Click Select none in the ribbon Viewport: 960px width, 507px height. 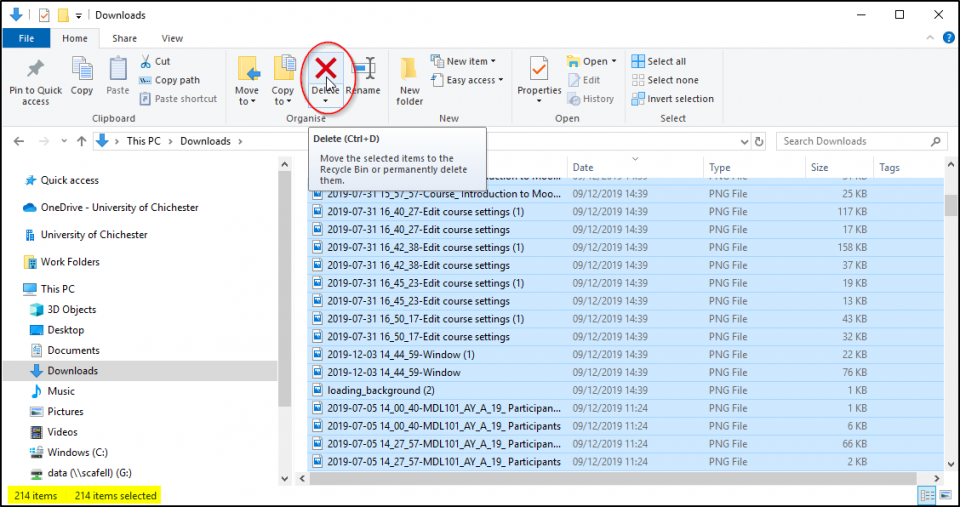click(665, 80)
